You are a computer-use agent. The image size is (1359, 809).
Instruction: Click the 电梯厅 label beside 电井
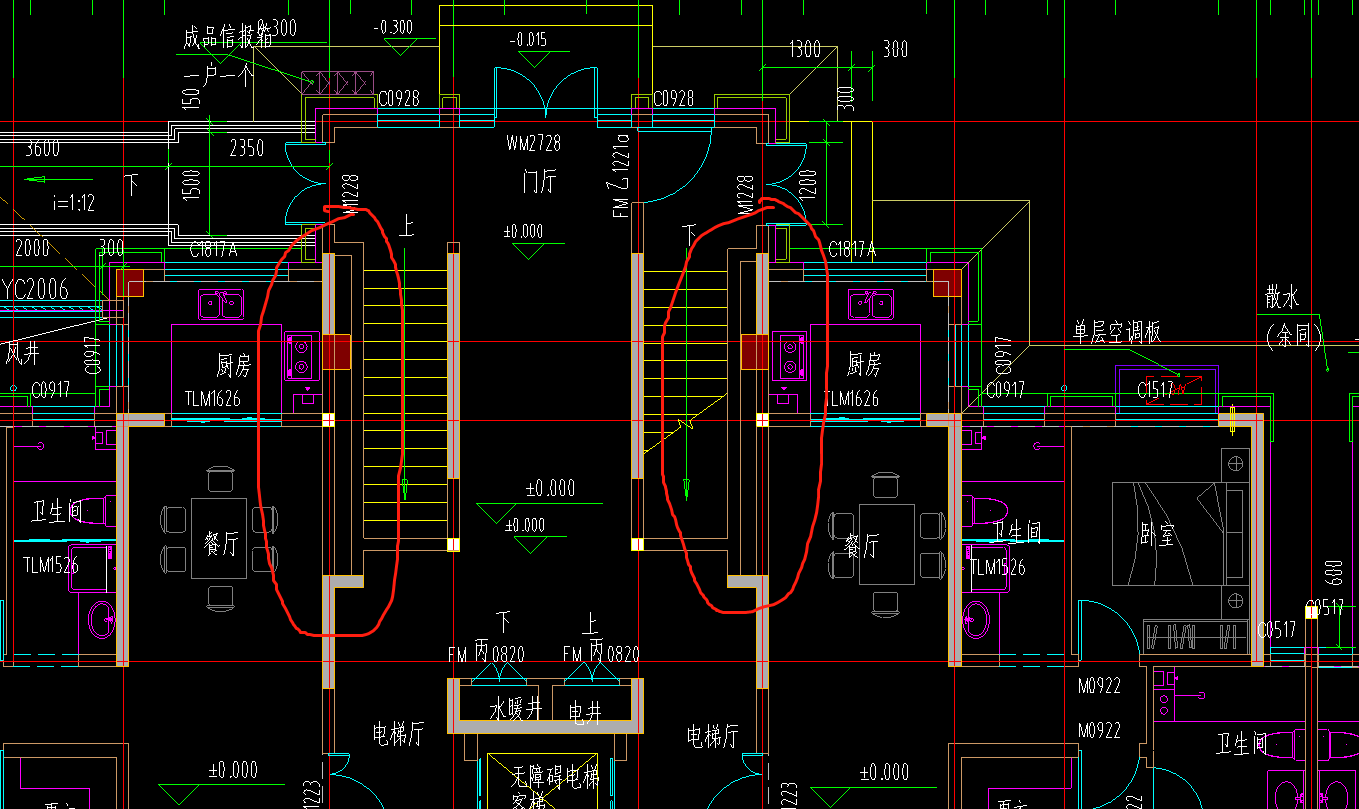pos(712,737)
